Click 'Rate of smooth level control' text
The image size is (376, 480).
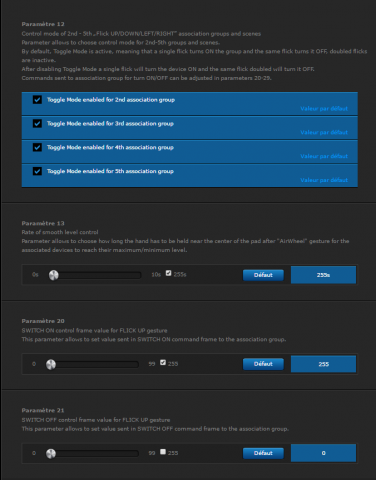[x=60, y=232]
